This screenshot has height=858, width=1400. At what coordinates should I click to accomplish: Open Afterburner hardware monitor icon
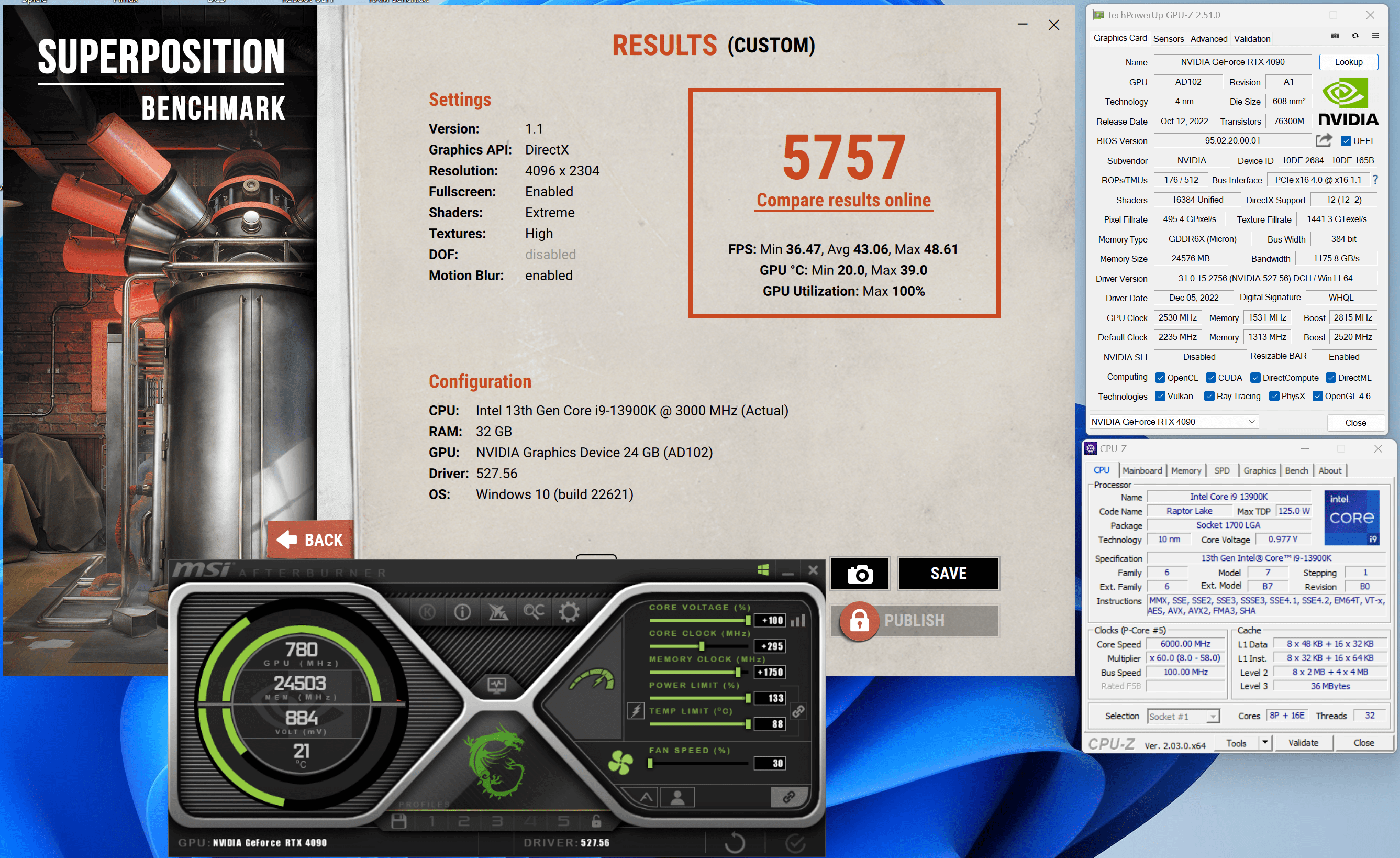click(x=497, y=685)
